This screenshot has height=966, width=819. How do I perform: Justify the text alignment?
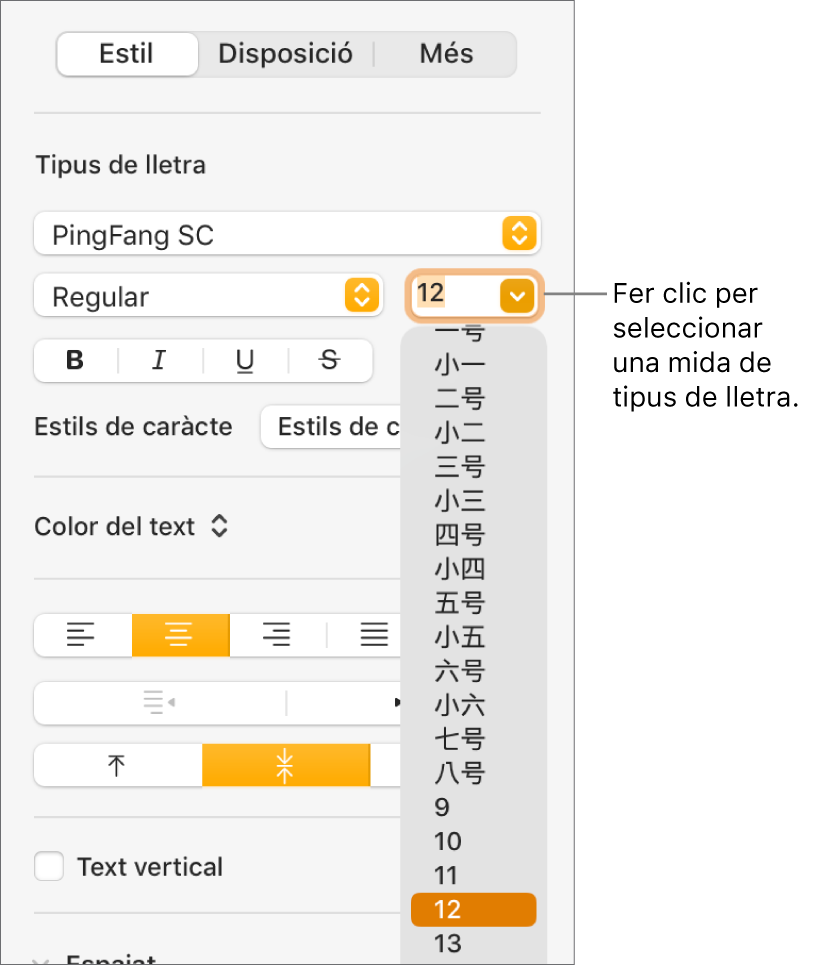point(373,634)
